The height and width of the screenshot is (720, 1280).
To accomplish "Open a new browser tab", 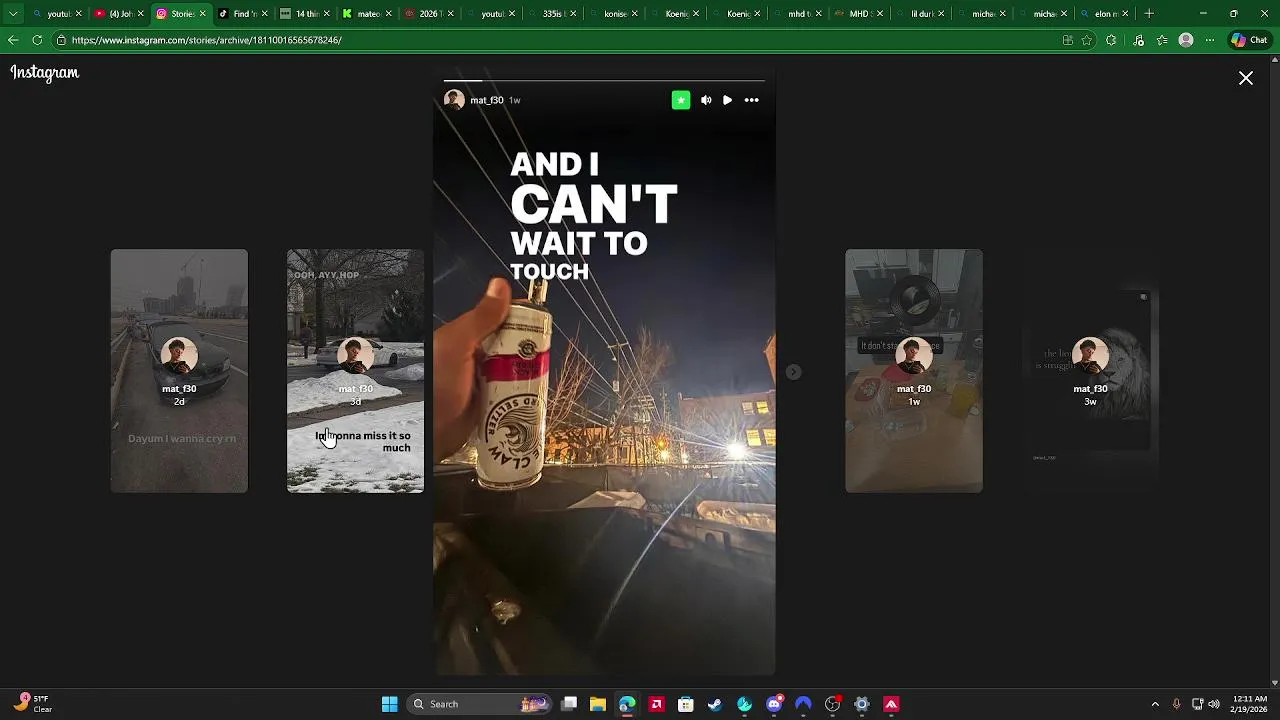I will [x=1149, y=14].
